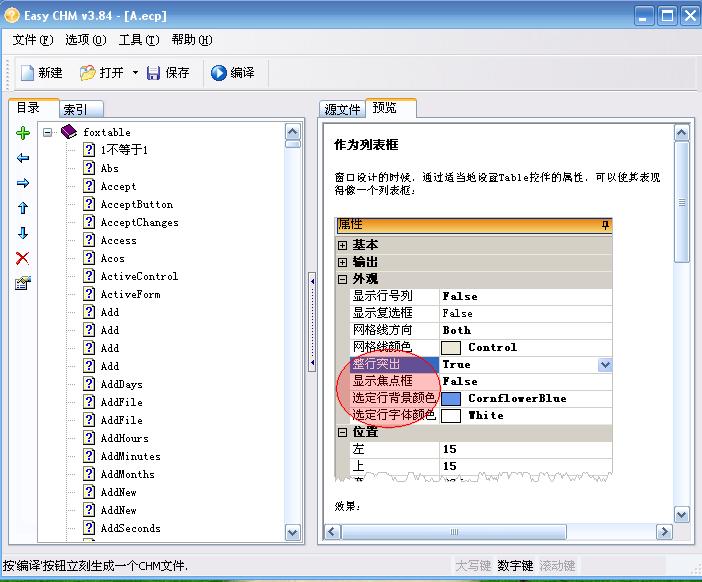
Task: Move topic down with down arrow icon
Action: (x=23, y=233)
